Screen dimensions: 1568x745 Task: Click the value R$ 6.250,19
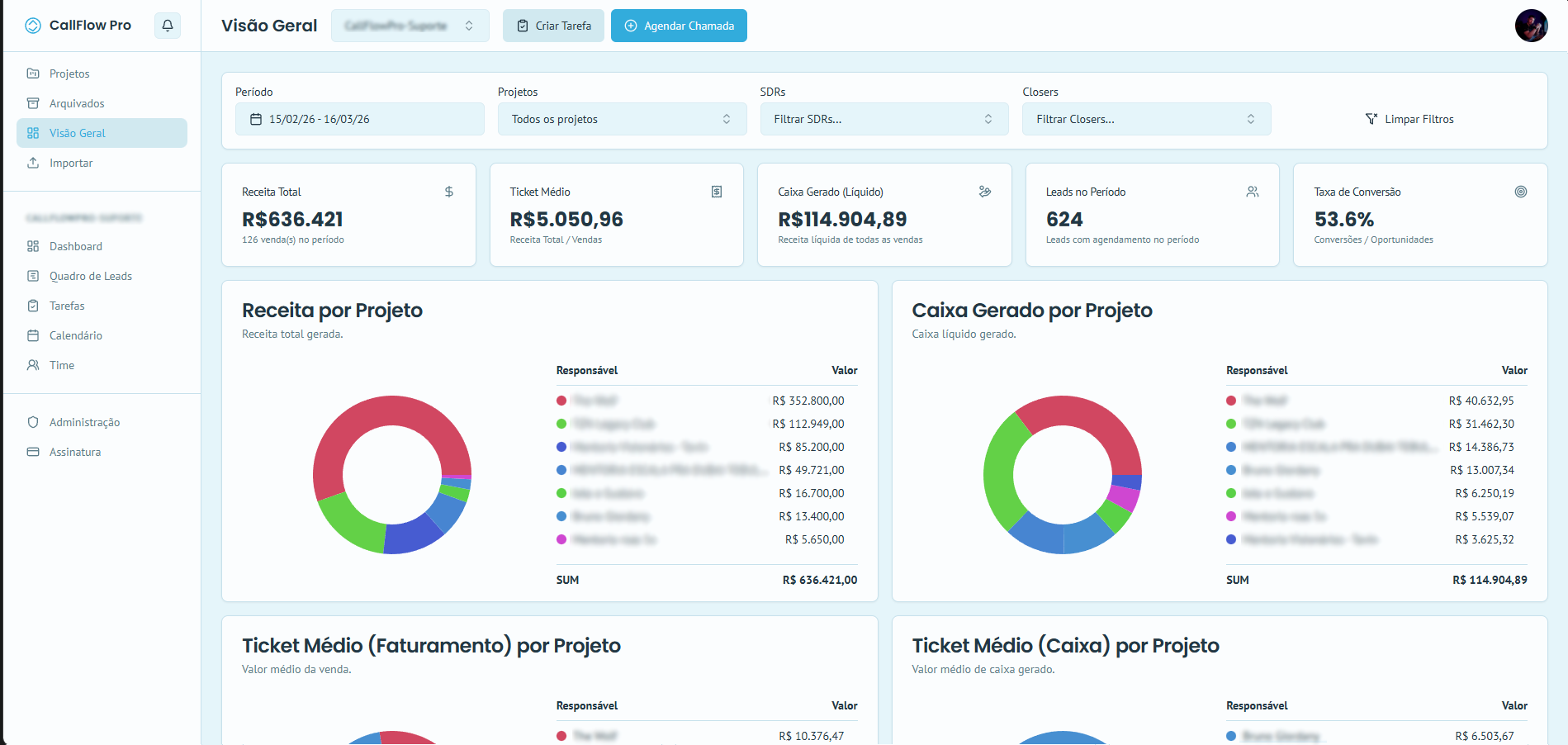click(1485, 493)
